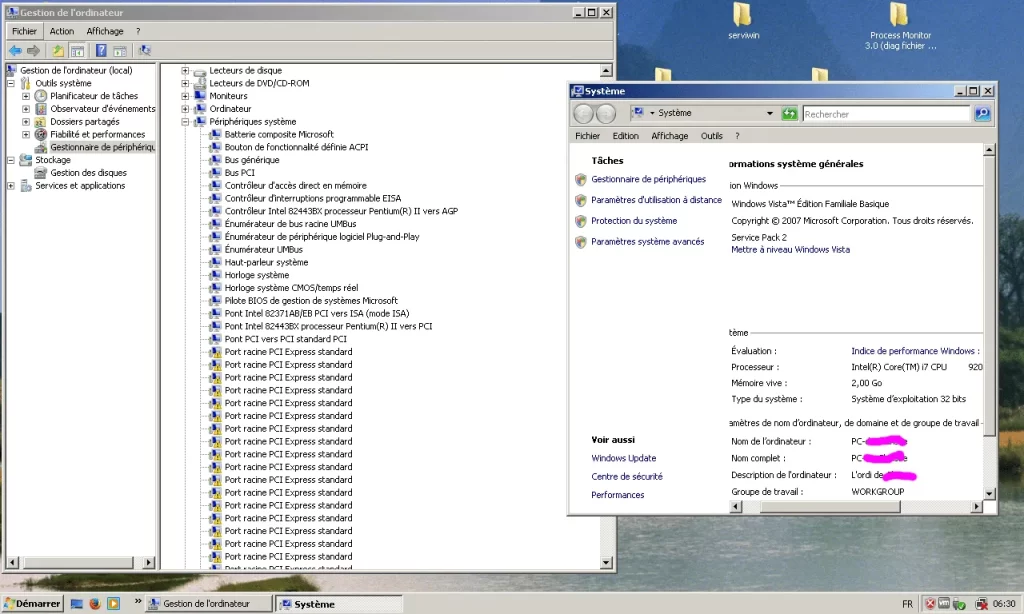1024x614 pixels.
Task: Click Forward button in Système window
Action: pos(606,114)
